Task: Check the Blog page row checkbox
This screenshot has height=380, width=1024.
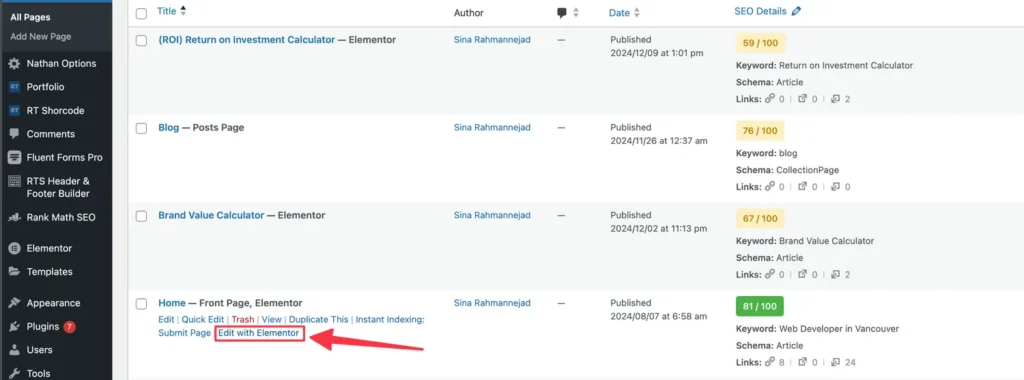Action: point(141,129)
